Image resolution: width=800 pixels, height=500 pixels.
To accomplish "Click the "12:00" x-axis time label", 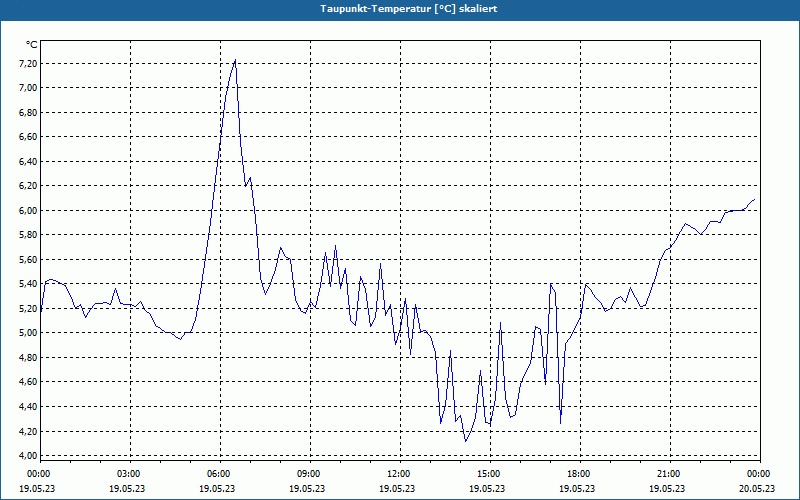I will (397, 474).
